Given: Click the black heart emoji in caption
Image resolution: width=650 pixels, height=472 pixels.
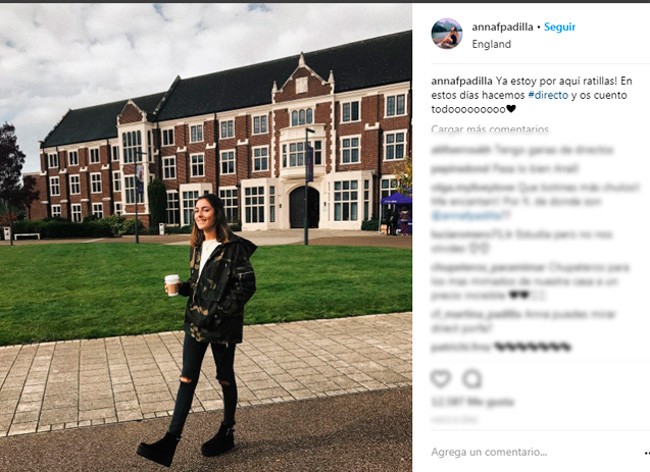Looking at the screenshot, I should click(x=511, y=109).
